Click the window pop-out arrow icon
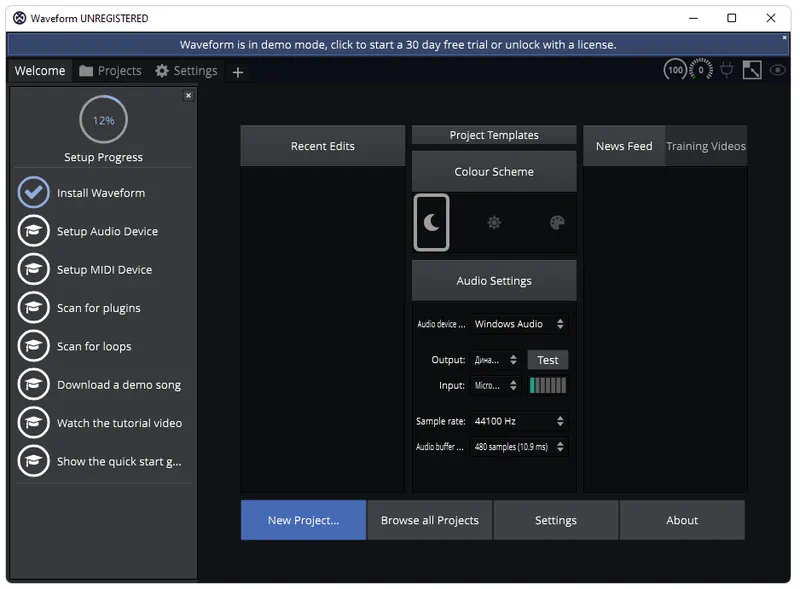Viewport: 800px width, 589px height. pyautogui.click(x=752, y=70)
